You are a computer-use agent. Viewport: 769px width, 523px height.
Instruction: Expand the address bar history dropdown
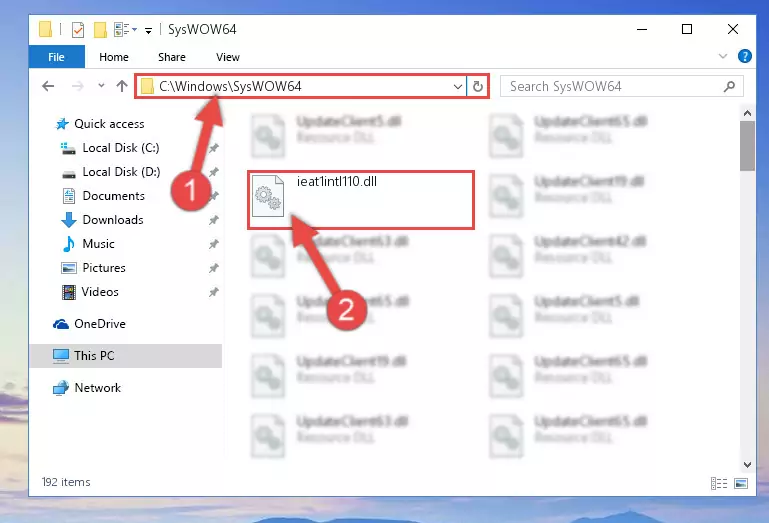pos(458,87)
